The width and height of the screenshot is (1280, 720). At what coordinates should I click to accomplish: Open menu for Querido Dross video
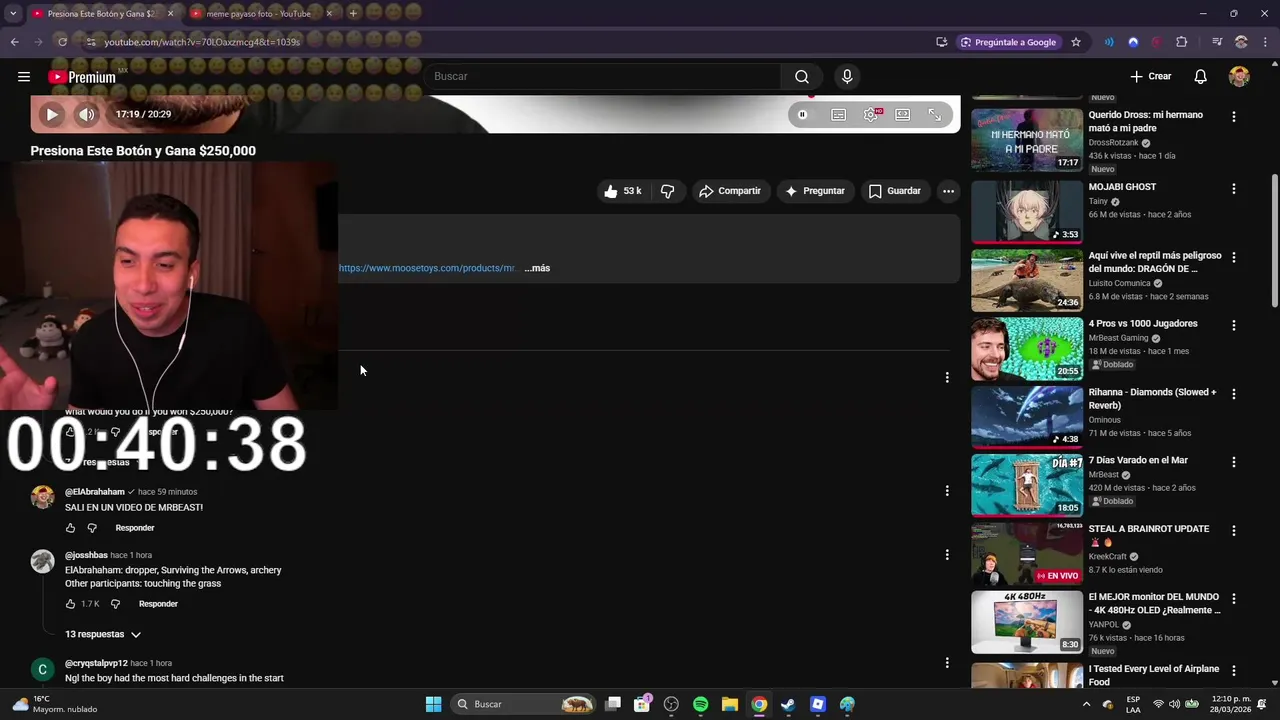1234,117
